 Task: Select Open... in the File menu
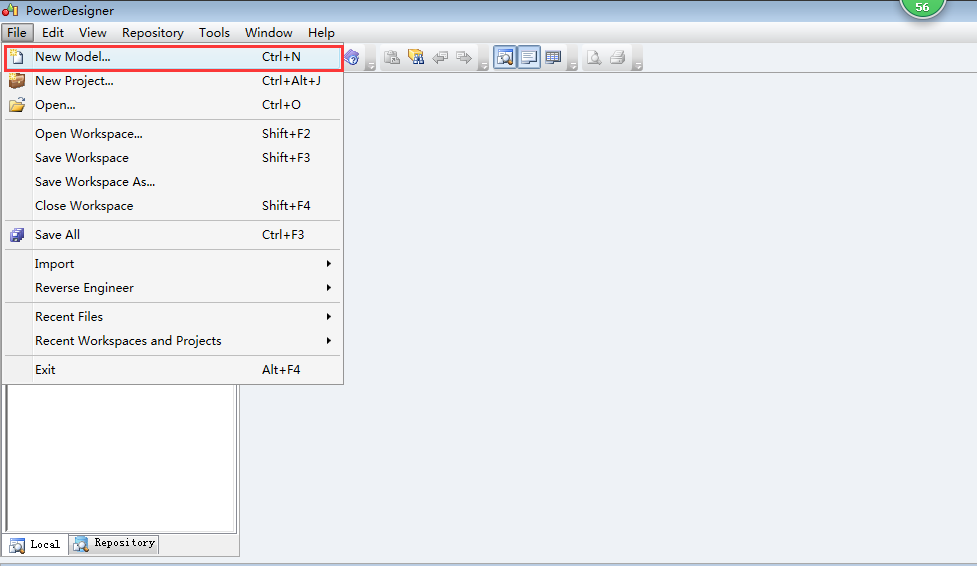pyautogui.click(x=174, y=105)
